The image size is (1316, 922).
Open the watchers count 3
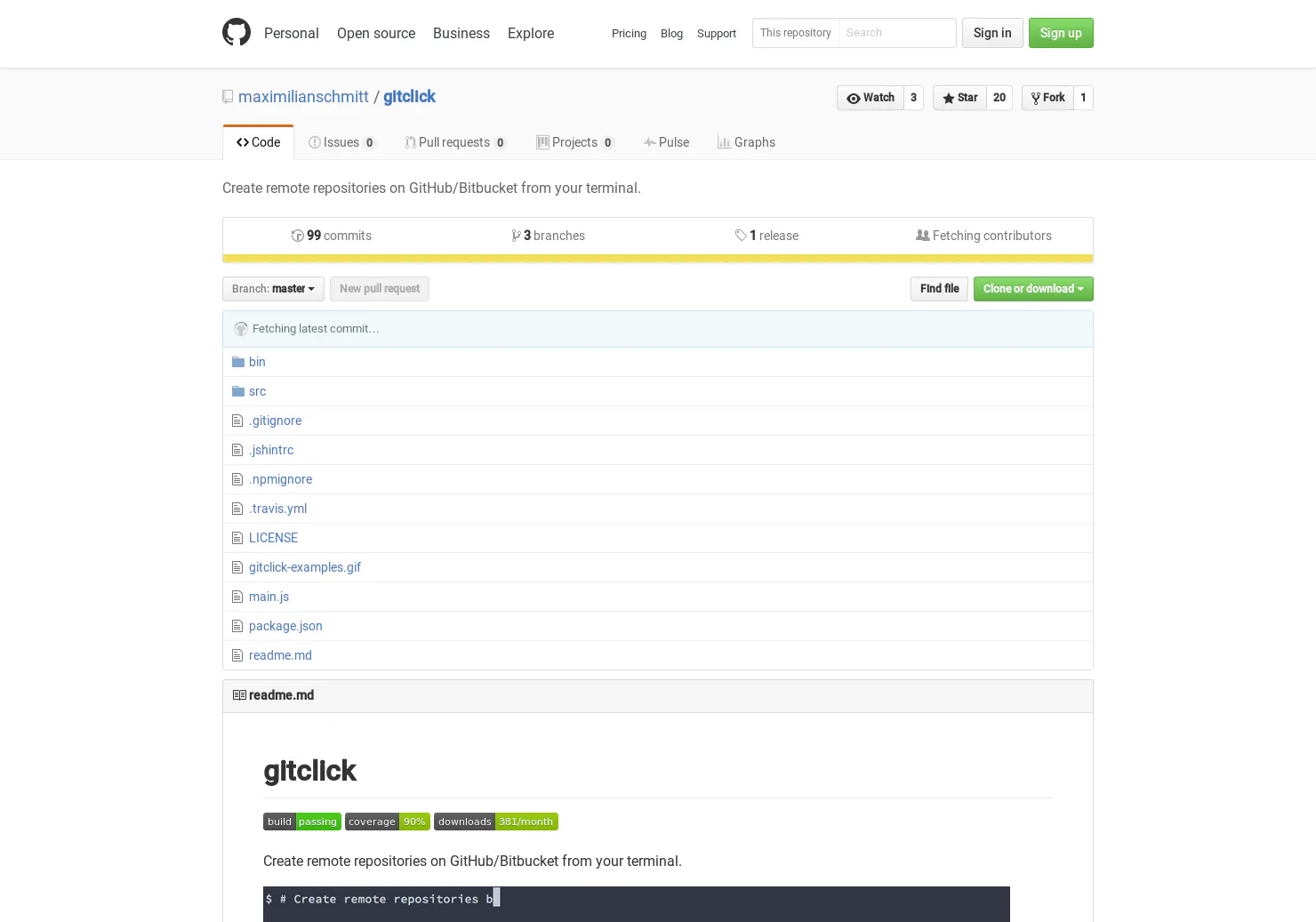[x=913, y=98]
